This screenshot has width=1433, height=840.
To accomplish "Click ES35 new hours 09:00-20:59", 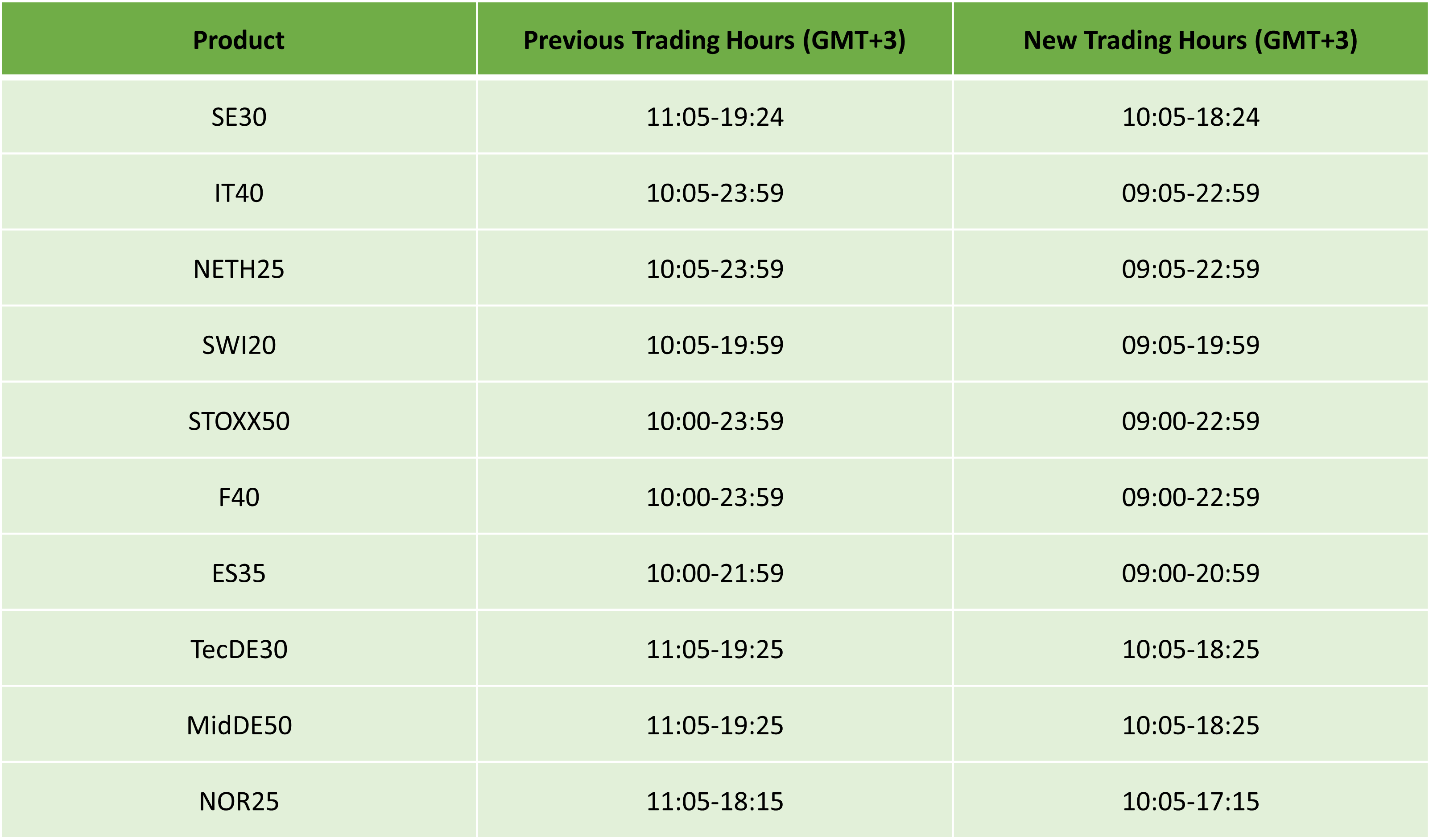I will point(1190,573).
